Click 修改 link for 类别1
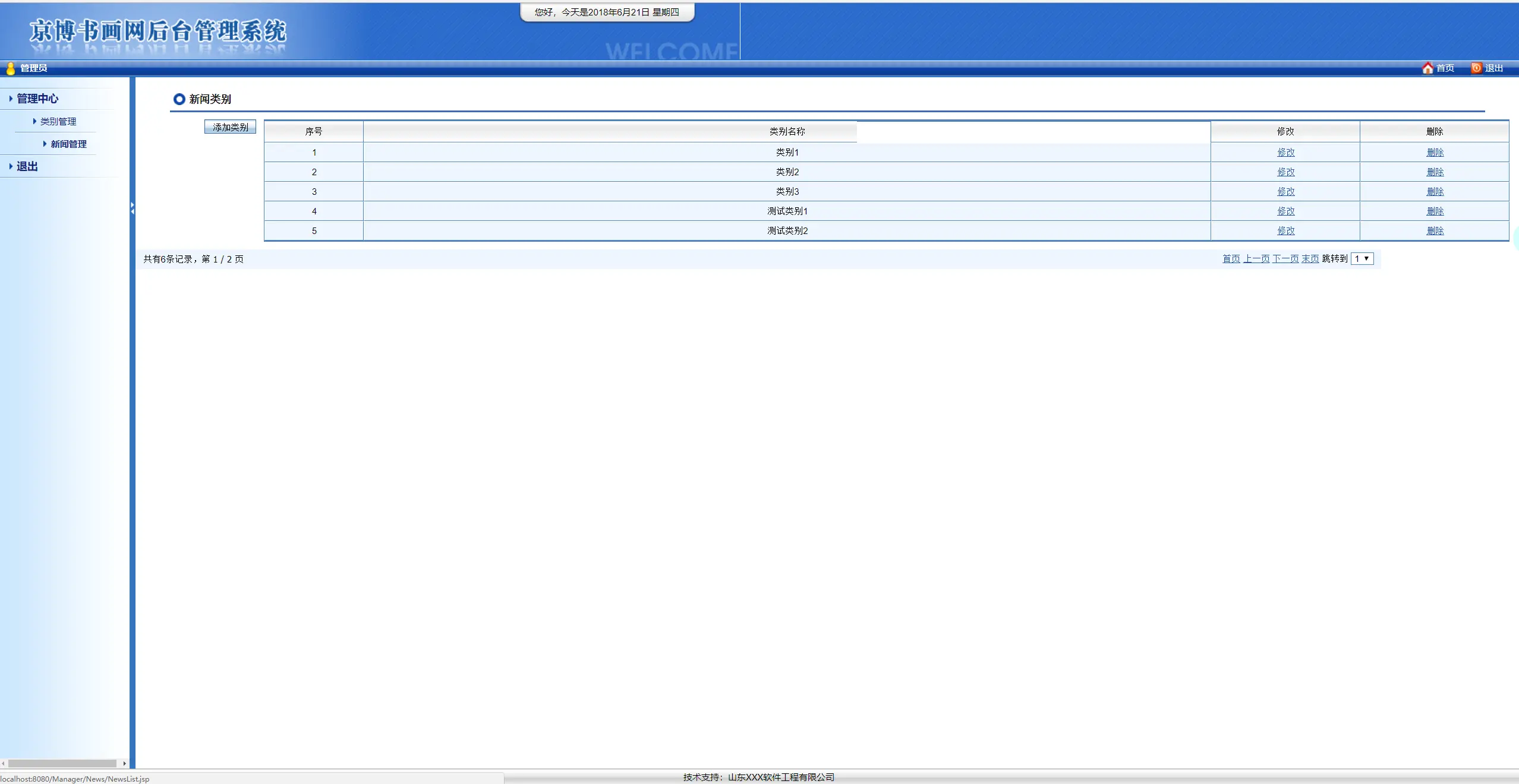Screen dimensions: 1519x784 pos(1285,153)
